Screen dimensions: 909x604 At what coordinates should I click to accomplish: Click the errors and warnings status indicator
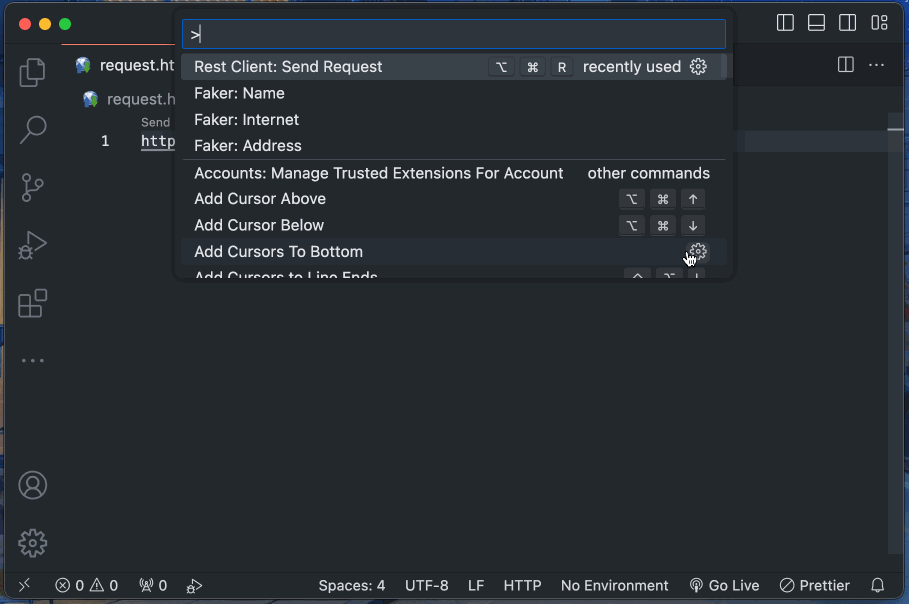coord(88,585)
